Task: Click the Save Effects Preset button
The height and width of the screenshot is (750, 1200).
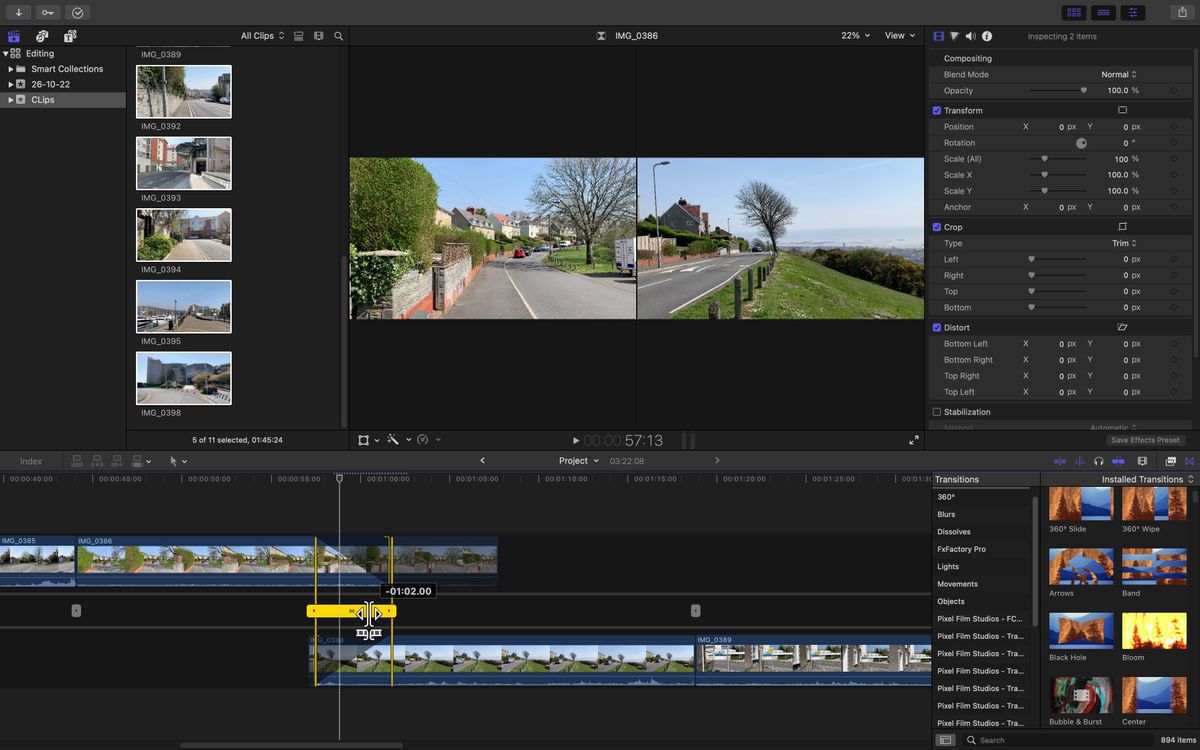Action: click(1145, 439)
